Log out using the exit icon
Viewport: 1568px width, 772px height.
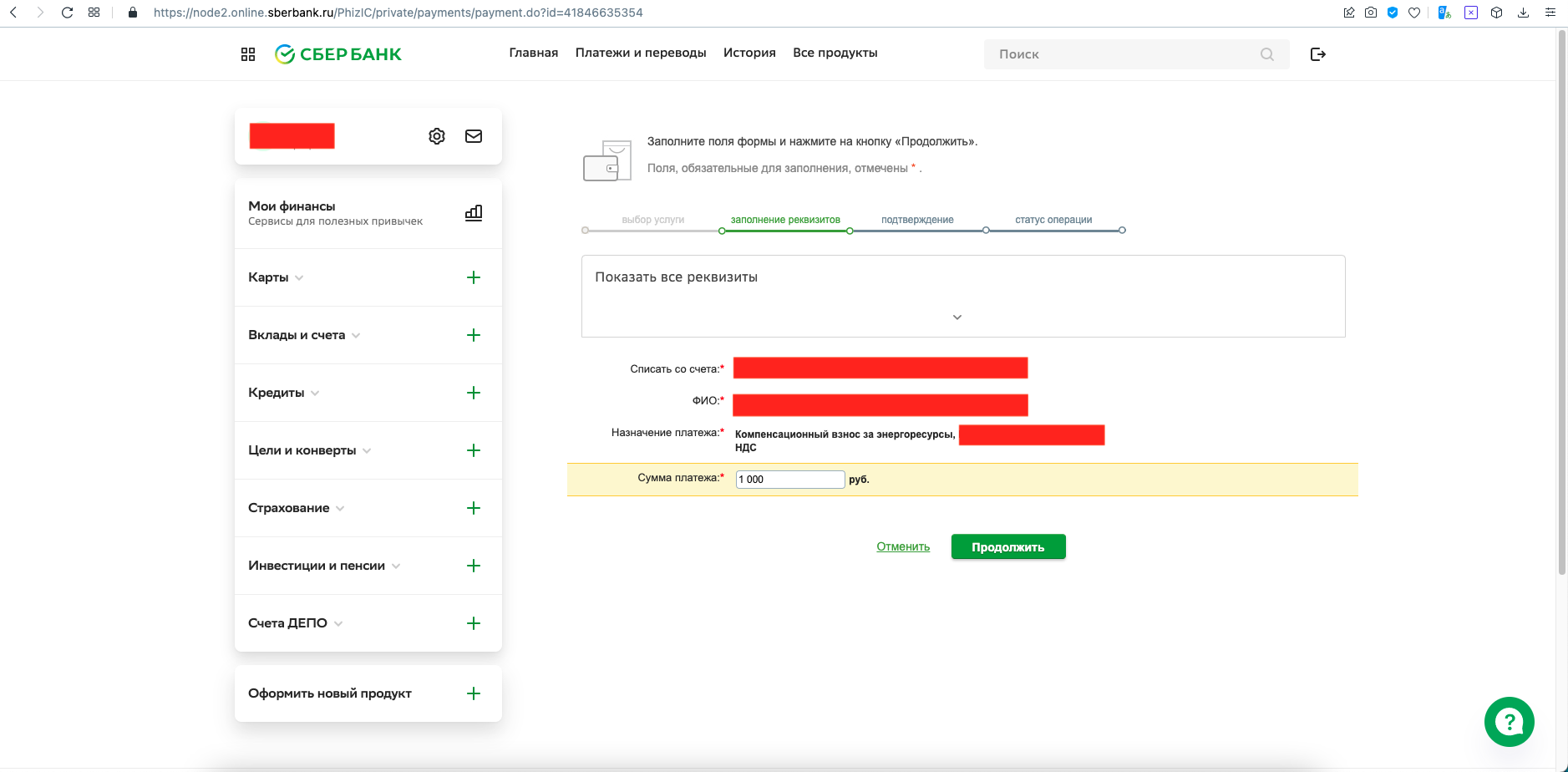click(1318, 54)
